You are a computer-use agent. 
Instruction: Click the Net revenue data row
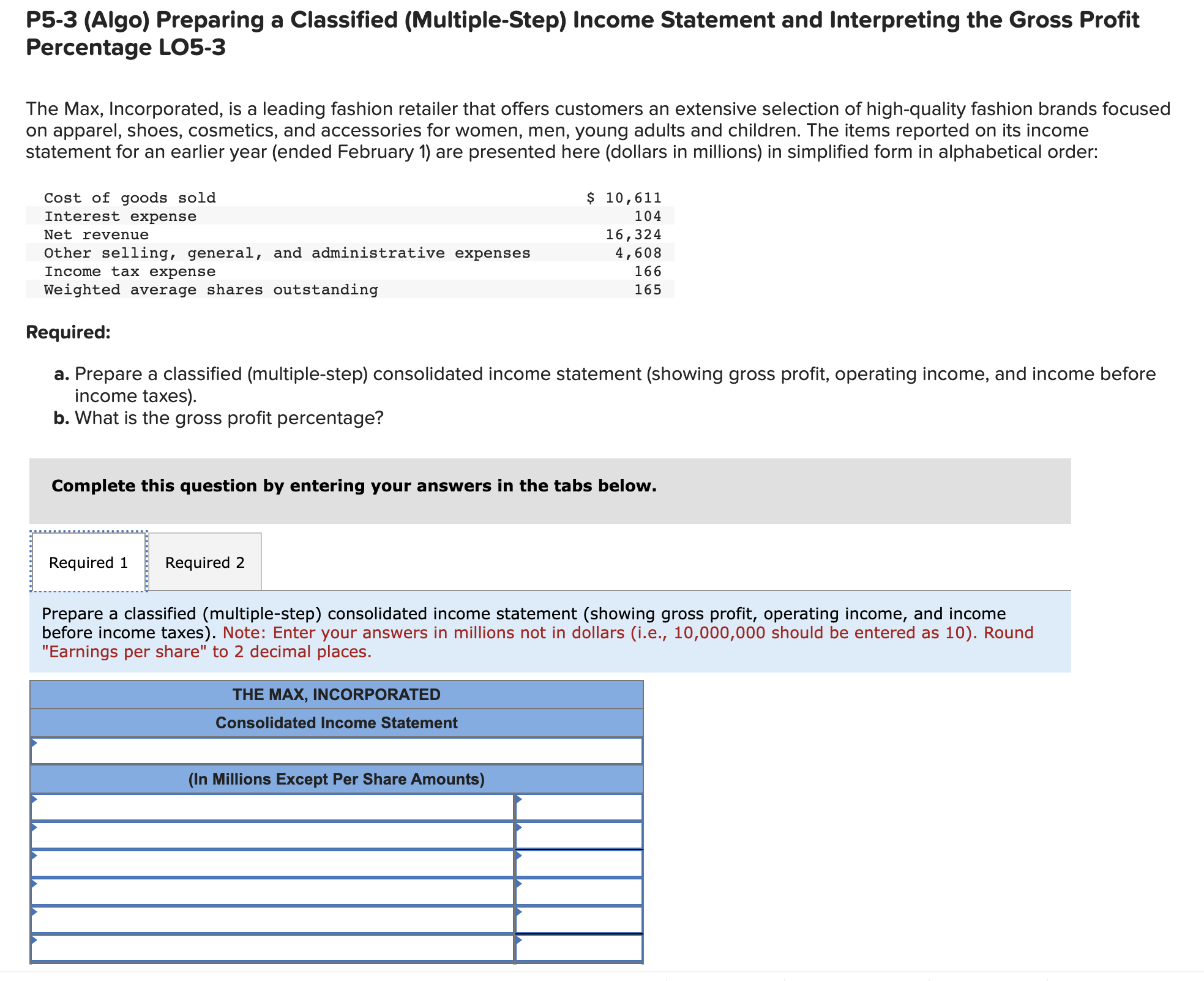tap(96, 234)
